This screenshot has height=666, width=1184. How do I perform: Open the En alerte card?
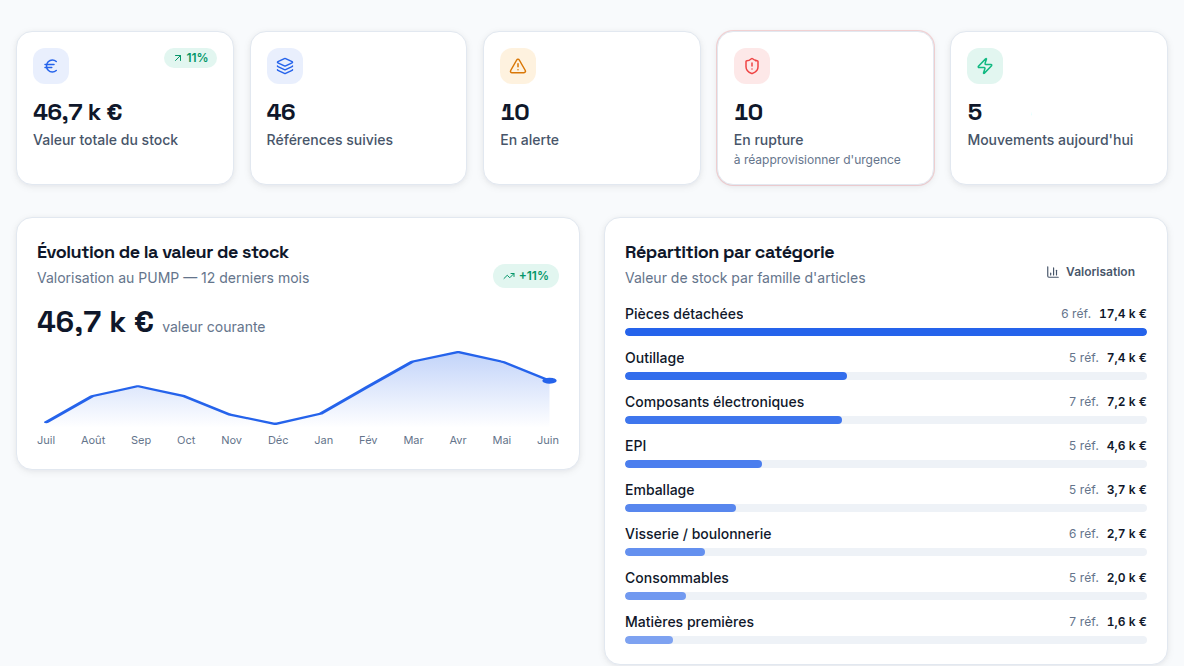point(592,108)
